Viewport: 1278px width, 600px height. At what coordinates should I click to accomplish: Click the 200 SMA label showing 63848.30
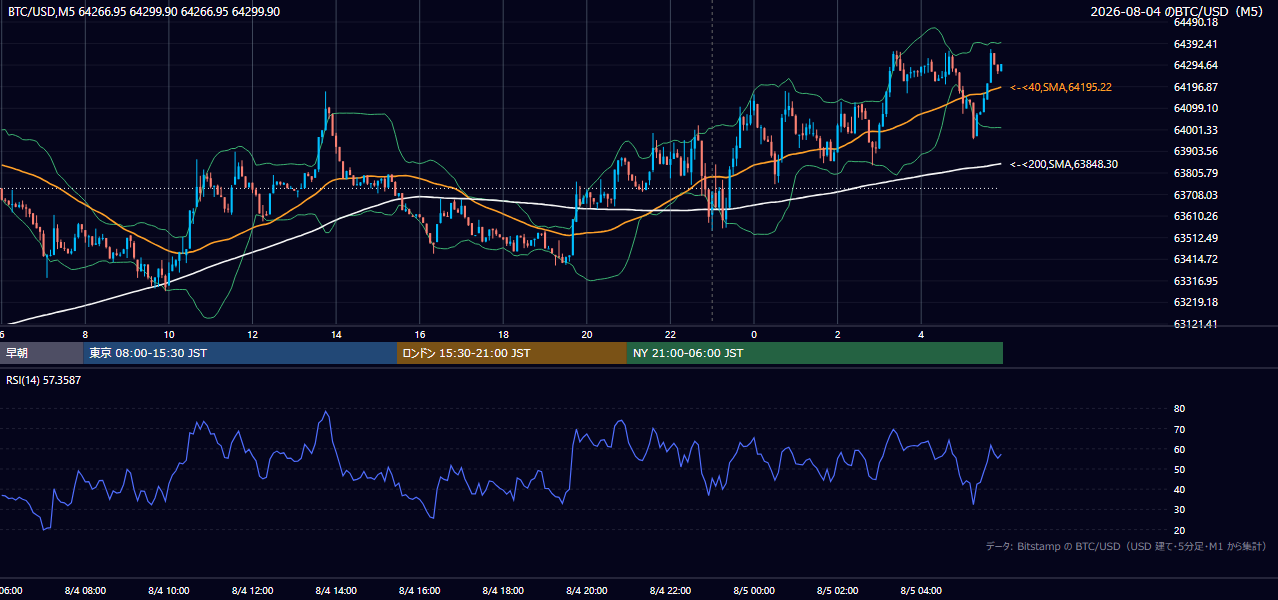pos(1064,164)
